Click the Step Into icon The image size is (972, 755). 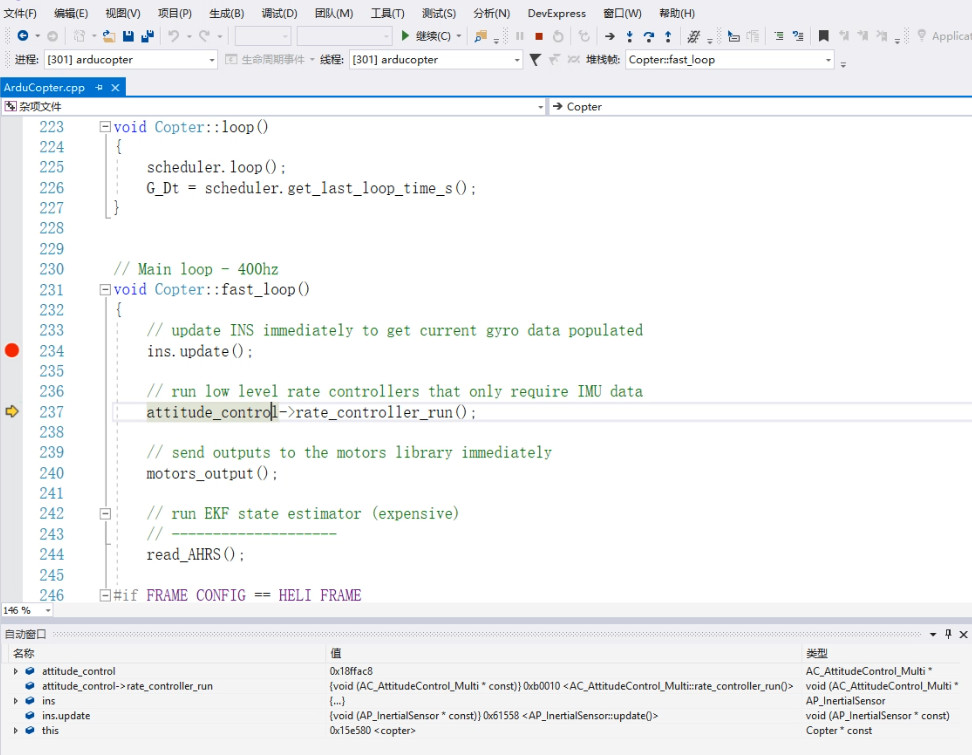(x=630, y=36)
